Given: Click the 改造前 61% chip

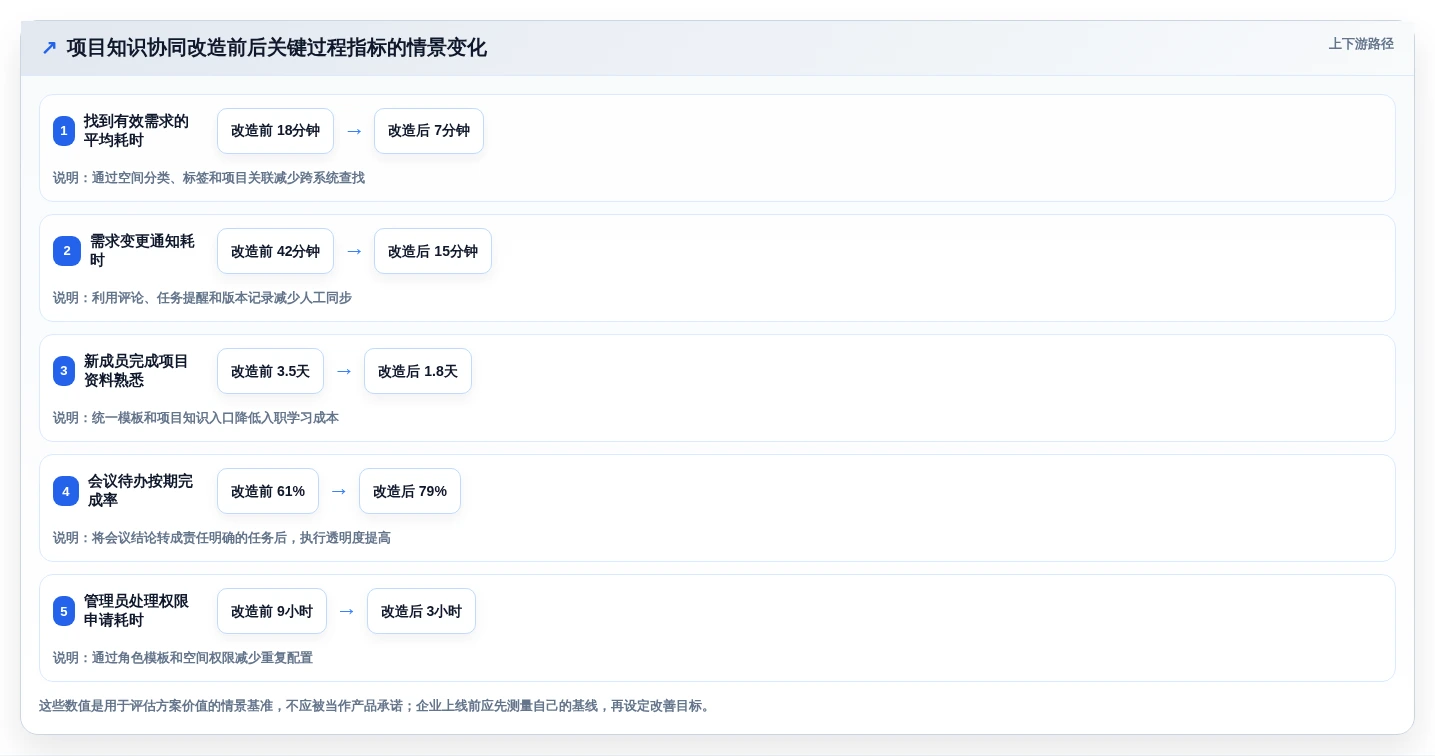Looking at the screenshot, I should (x=268, y=491).
